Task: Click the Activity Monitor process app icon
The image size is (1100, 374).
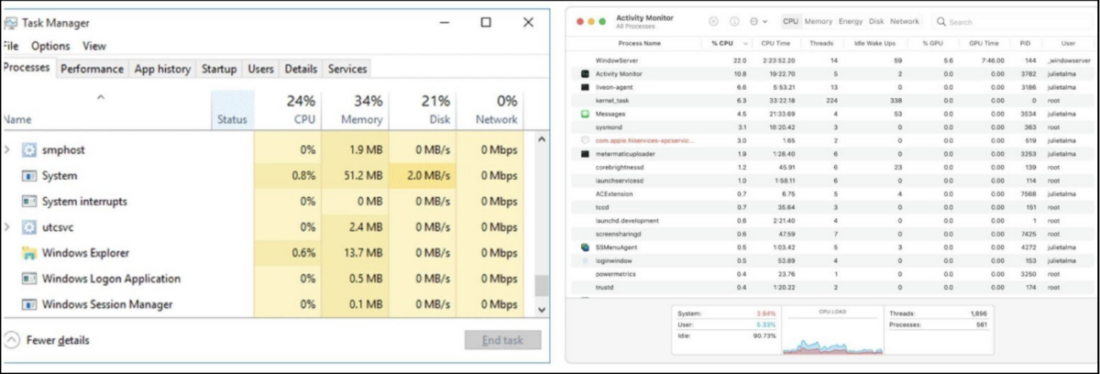Action: tap(585, 74)
